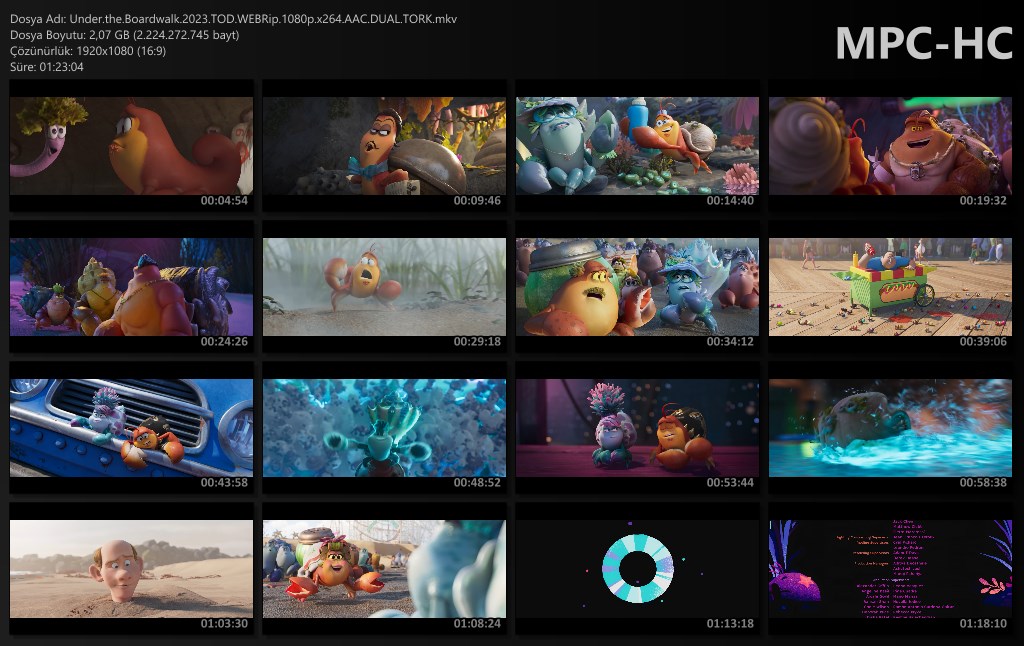1024x646 pixels.
Task: Select the buried man thumbnail at 01:03:30
Action: (x=131, y=569)
